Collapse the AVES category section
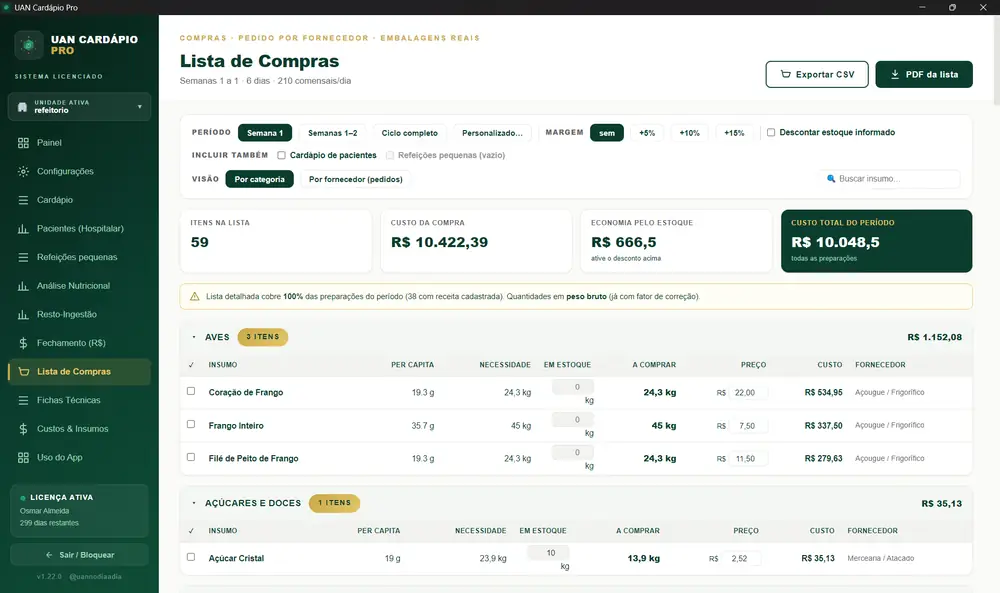This screenshot has width=1000, height=593. [x=194, y=337]
